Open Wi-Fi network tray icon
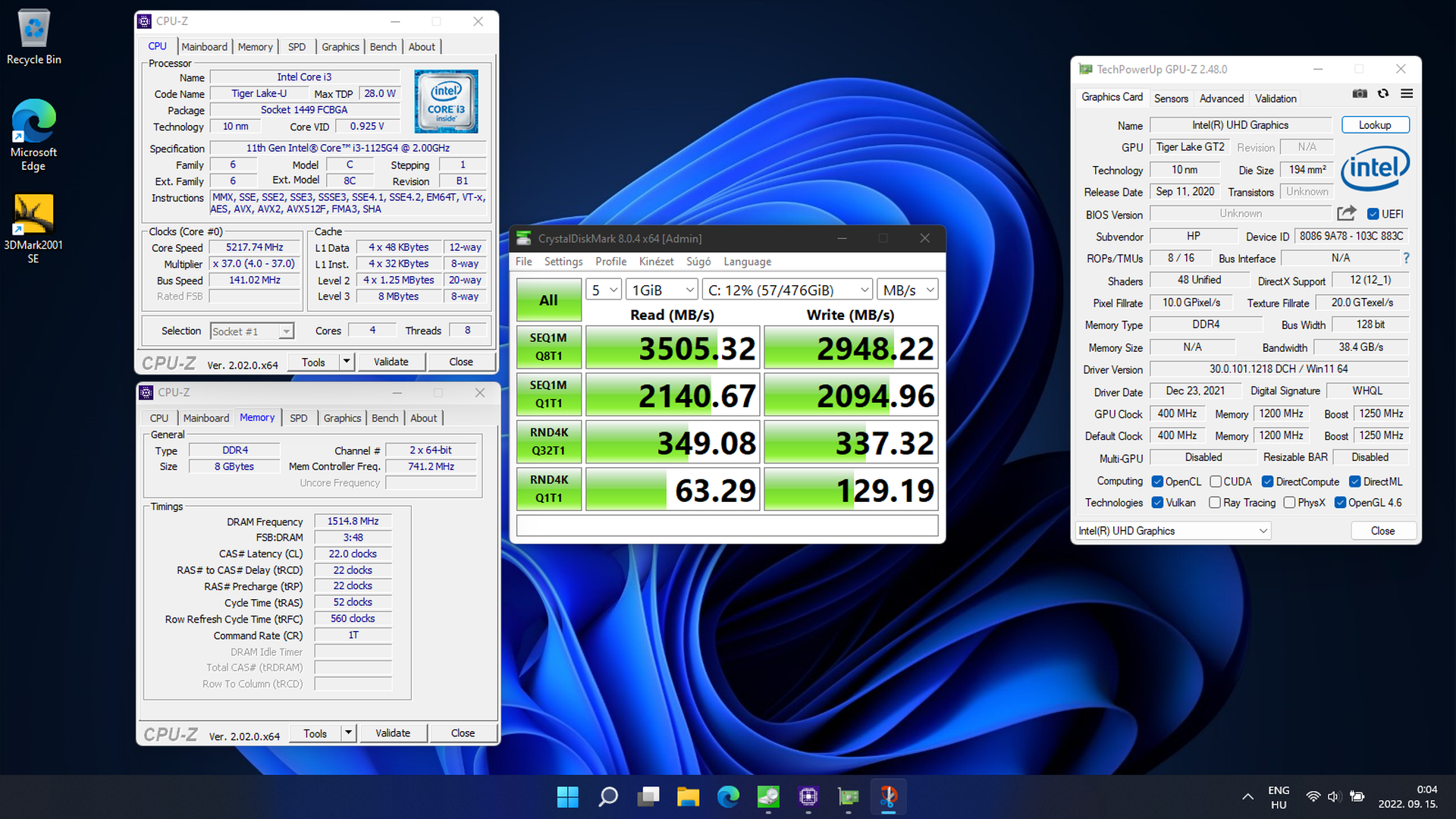 [x=1313, y=797]
